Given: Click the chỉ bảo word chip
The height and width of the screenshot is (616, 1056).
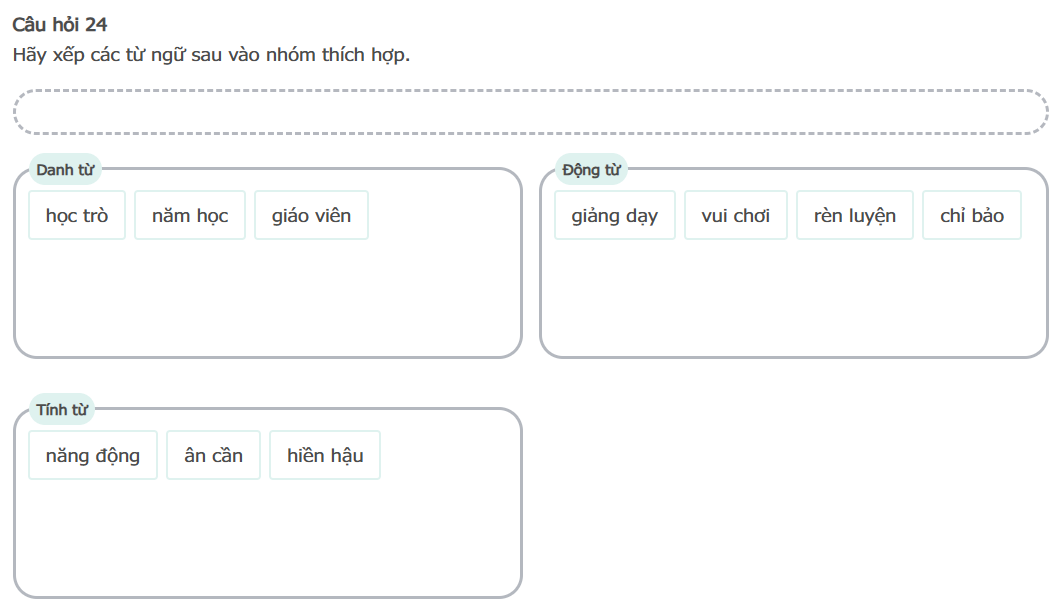Looking at the screenshot, I should [x=972, y=215].
